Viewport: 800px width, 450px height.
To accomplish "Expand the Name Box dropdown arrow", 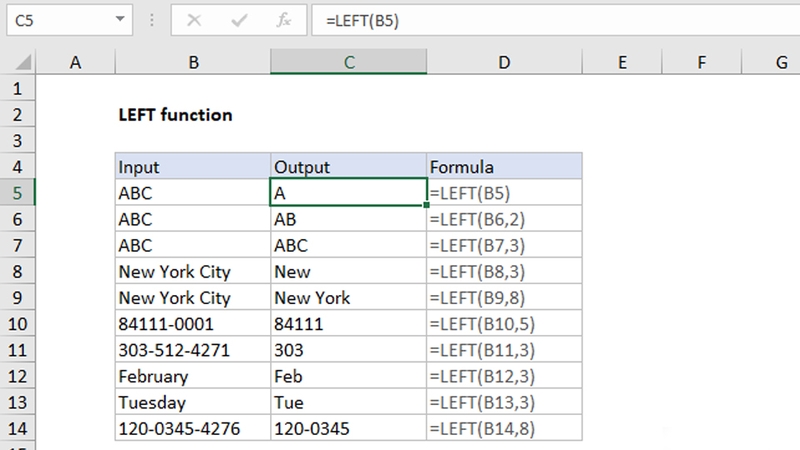I will tap(120, 19).
